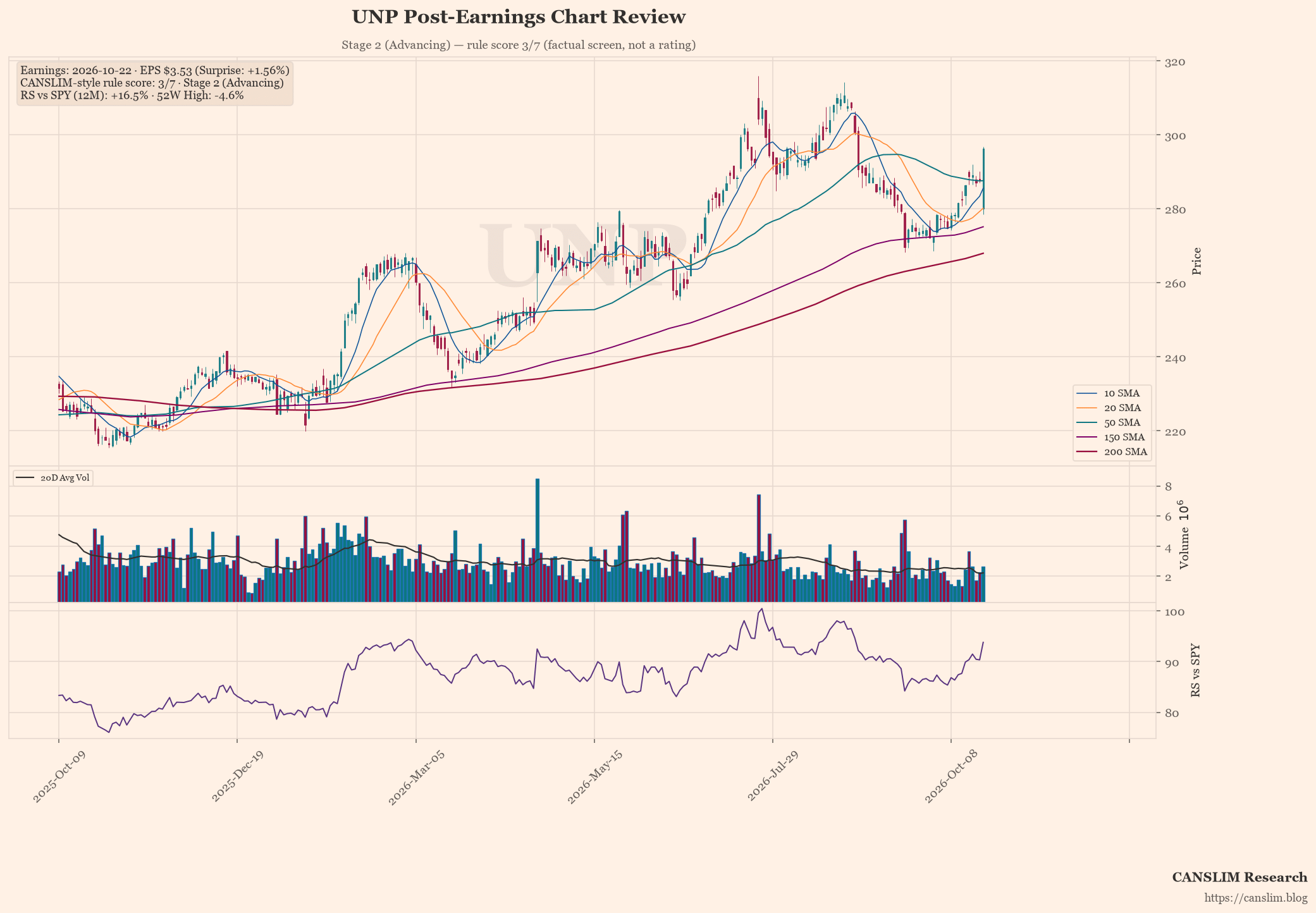This screenshot has width=1316, height=913.
Task: Click the 280 price tick label
Action: point(1175,209)
